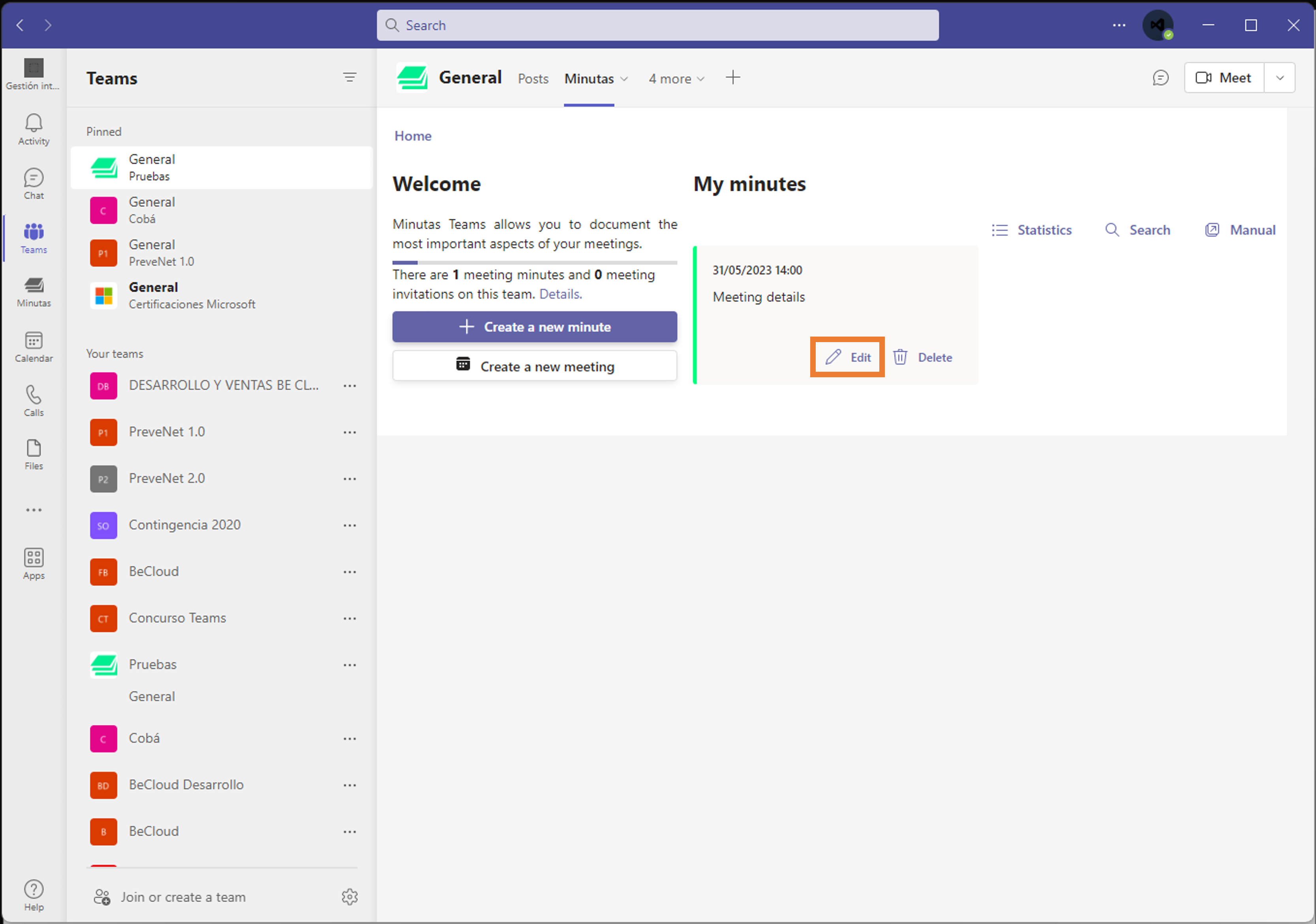Open Settings and more ellipsis in title bar

(1119, 25)
